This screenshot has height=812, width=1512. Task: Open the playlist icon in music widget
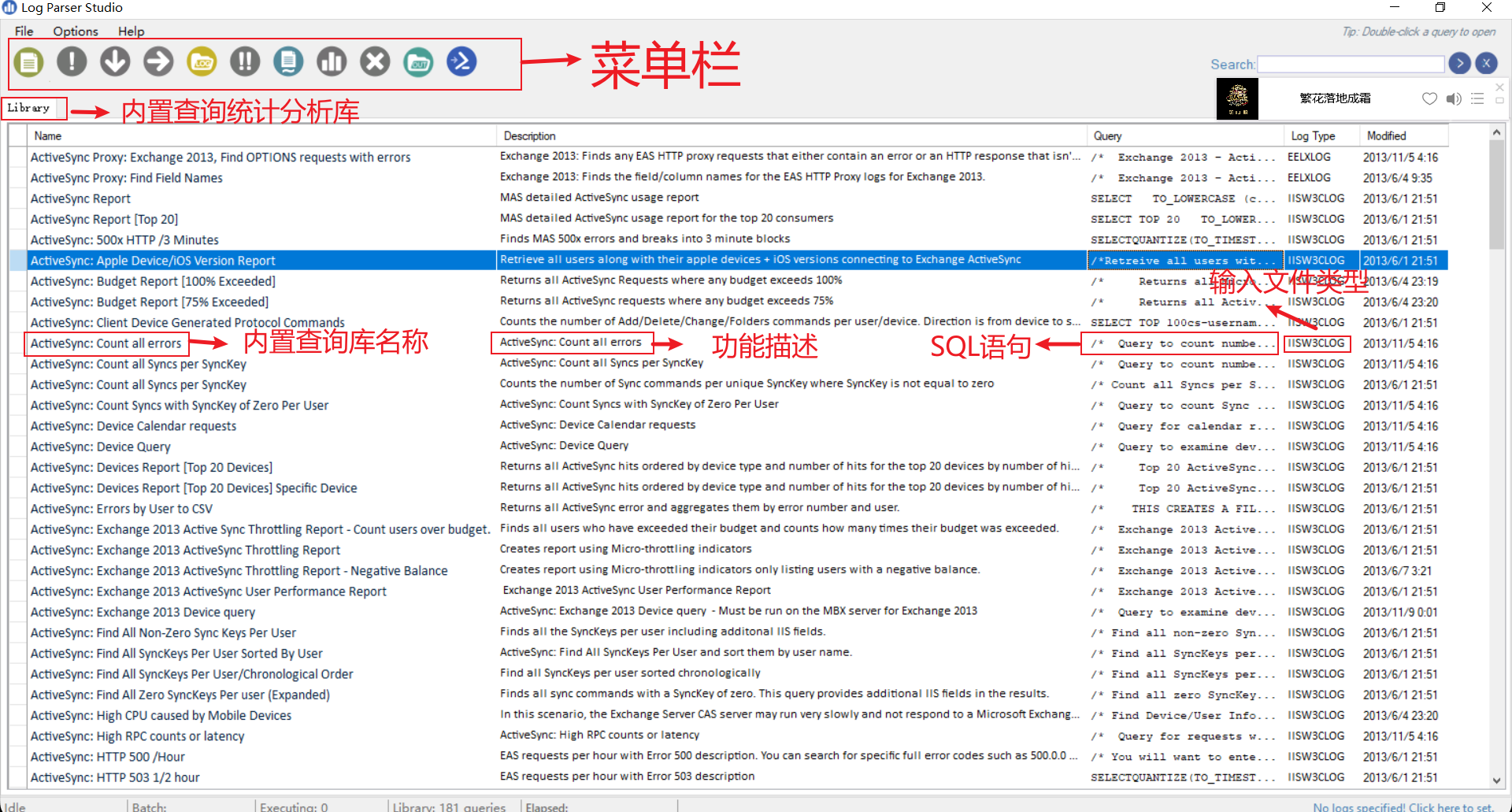(1477, 98)
